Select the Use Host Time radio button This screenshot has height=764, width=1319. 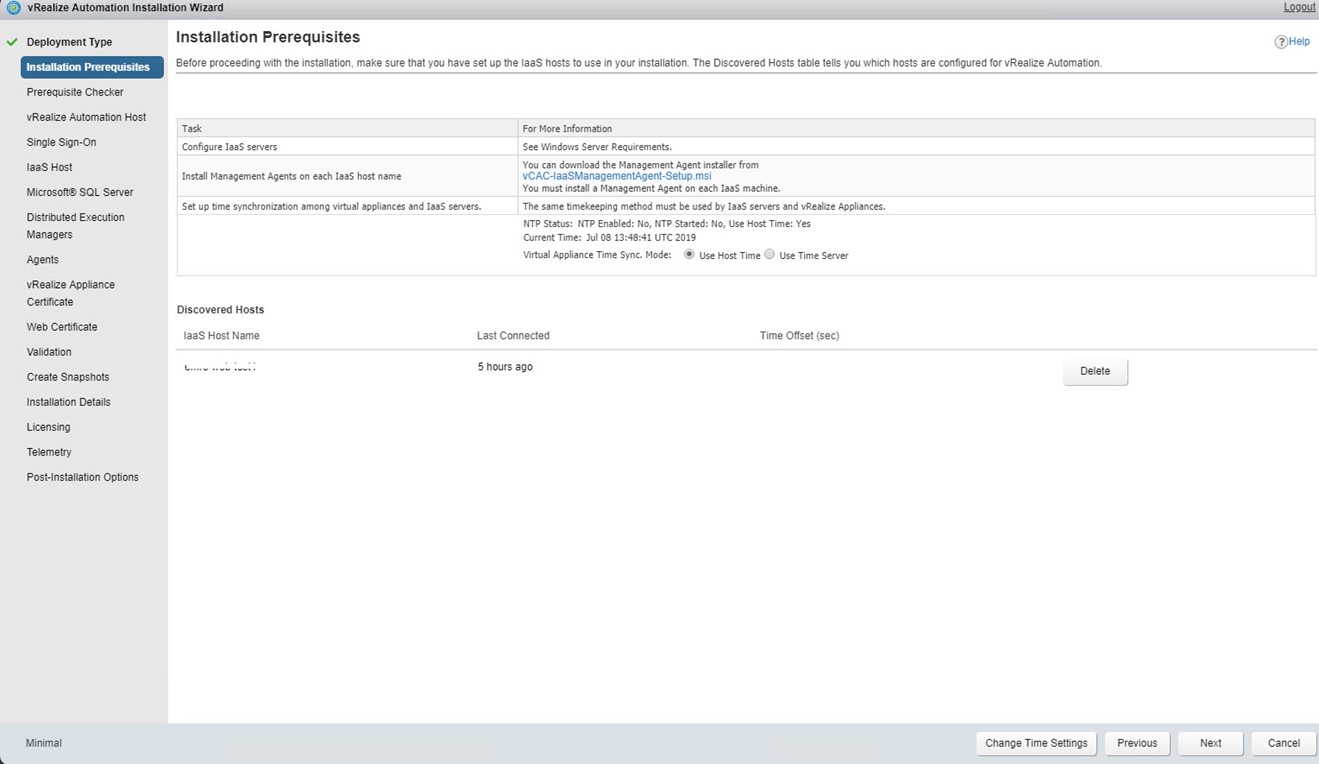(x=689, y=255)
